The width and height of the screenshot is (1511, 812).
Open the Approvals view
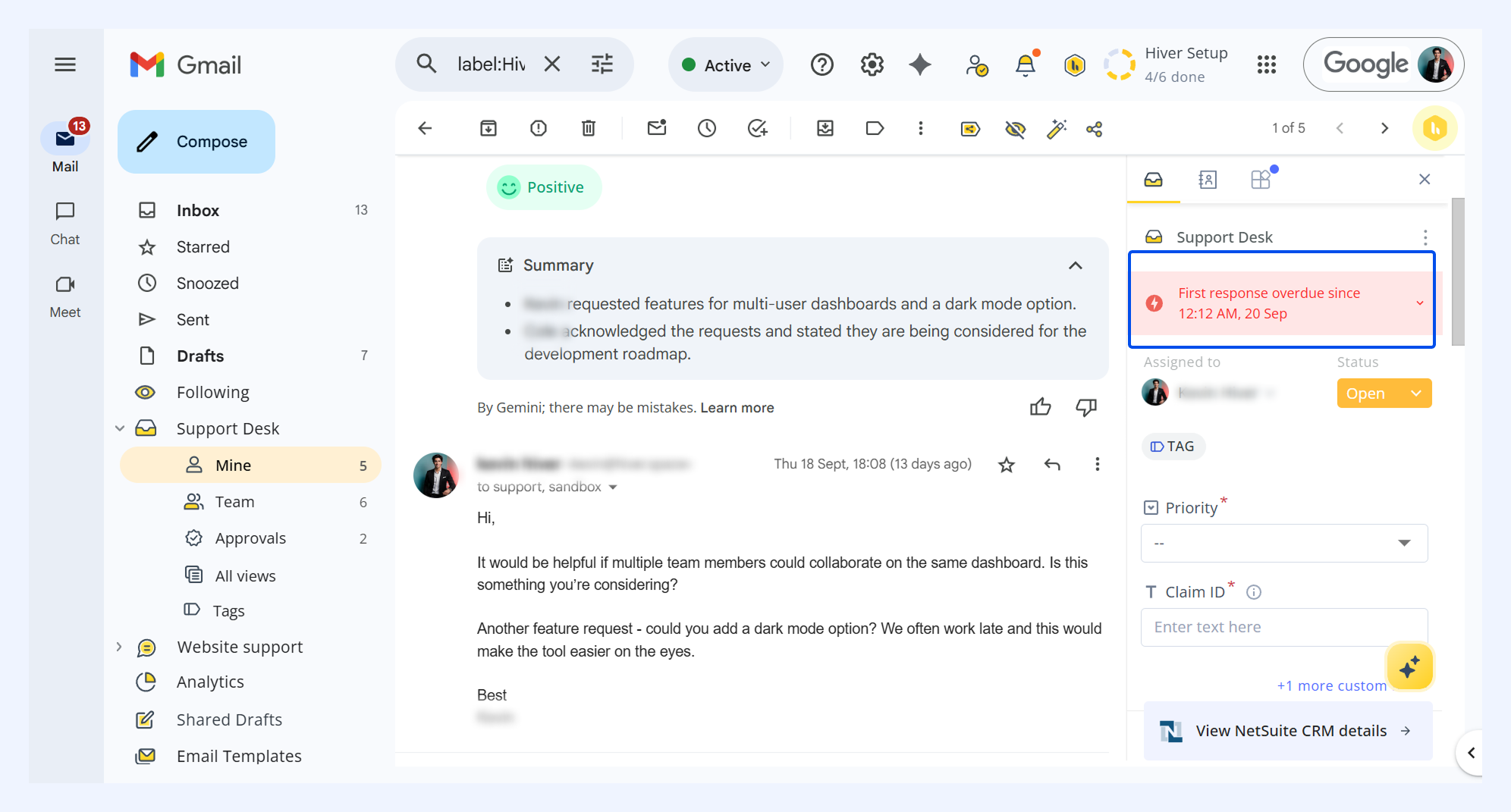point(250,538)
